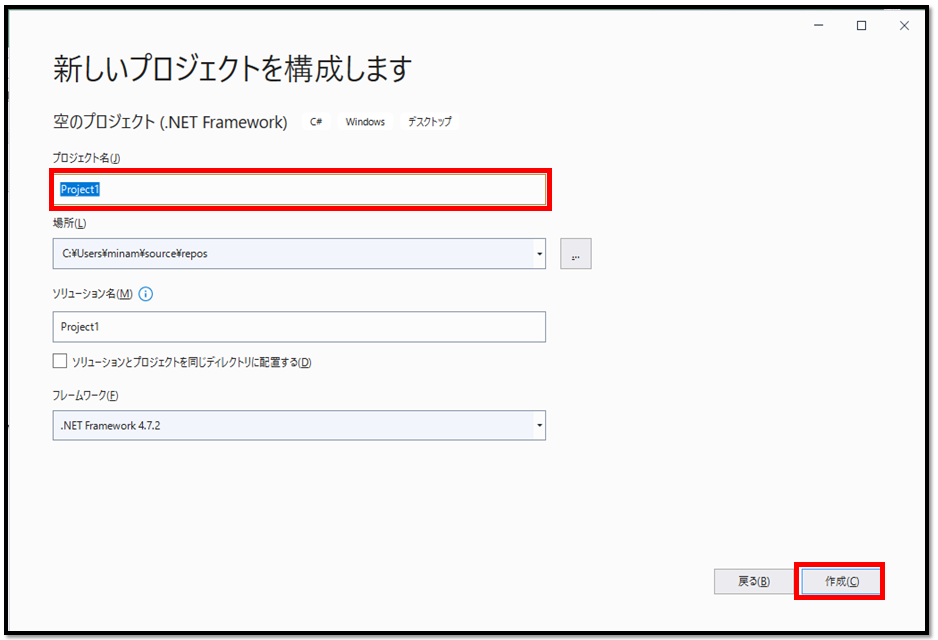Click the 空のプロジェクト (.NET Framework) subtitle
Image resolution: width=938 pixels, height=640 pixels.
pos(170,122)
